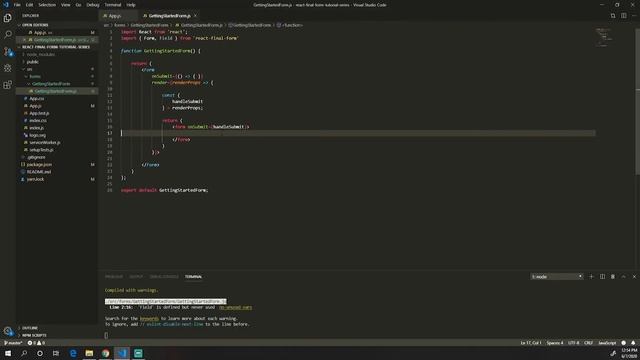Click JavaScript language mode in status bar
The height and width of the screenshot is (360, 640).
click(x=607, y=343)
